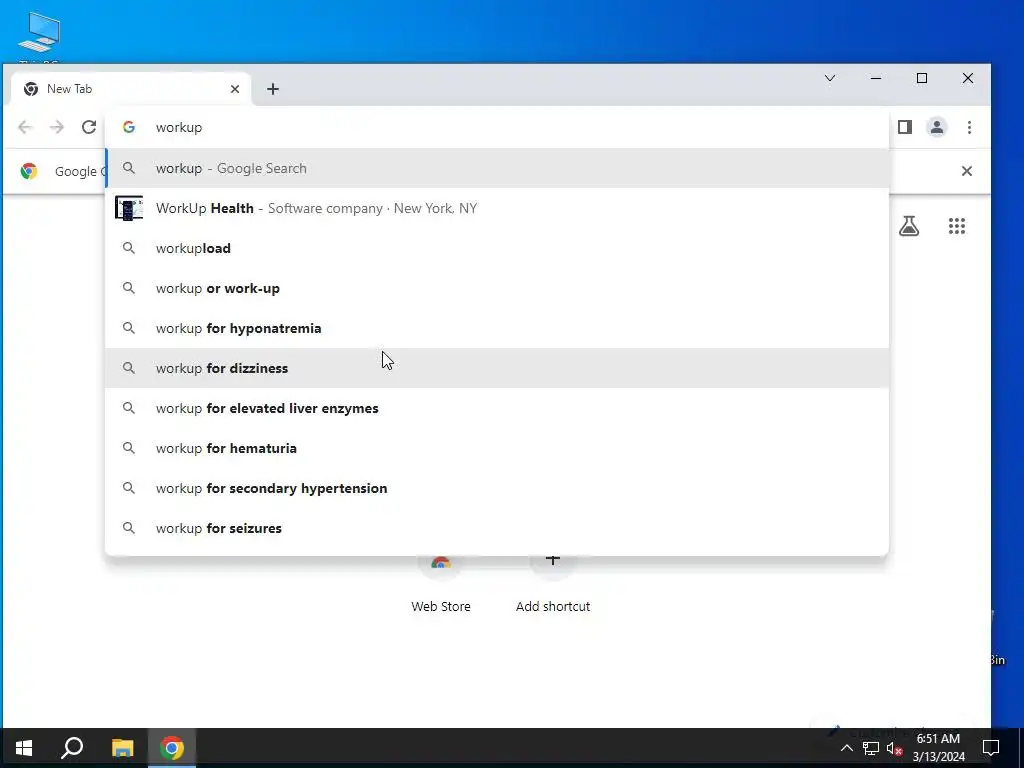This screenshot has height=768, width=1024.
Task: Open the profile avatar icon
Action: 936,127
